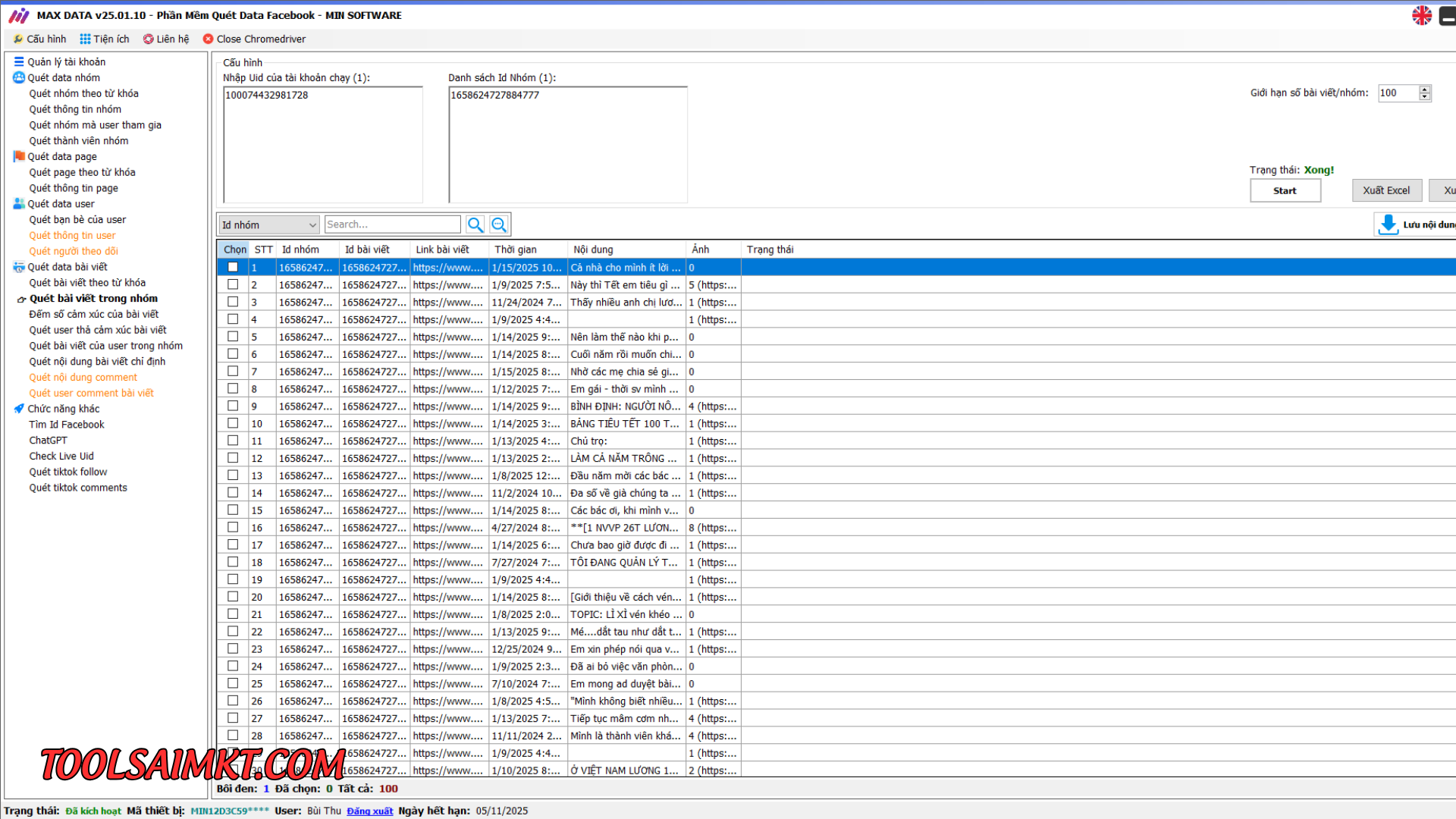Tick the checkbox in row 9

click(233, 406)
